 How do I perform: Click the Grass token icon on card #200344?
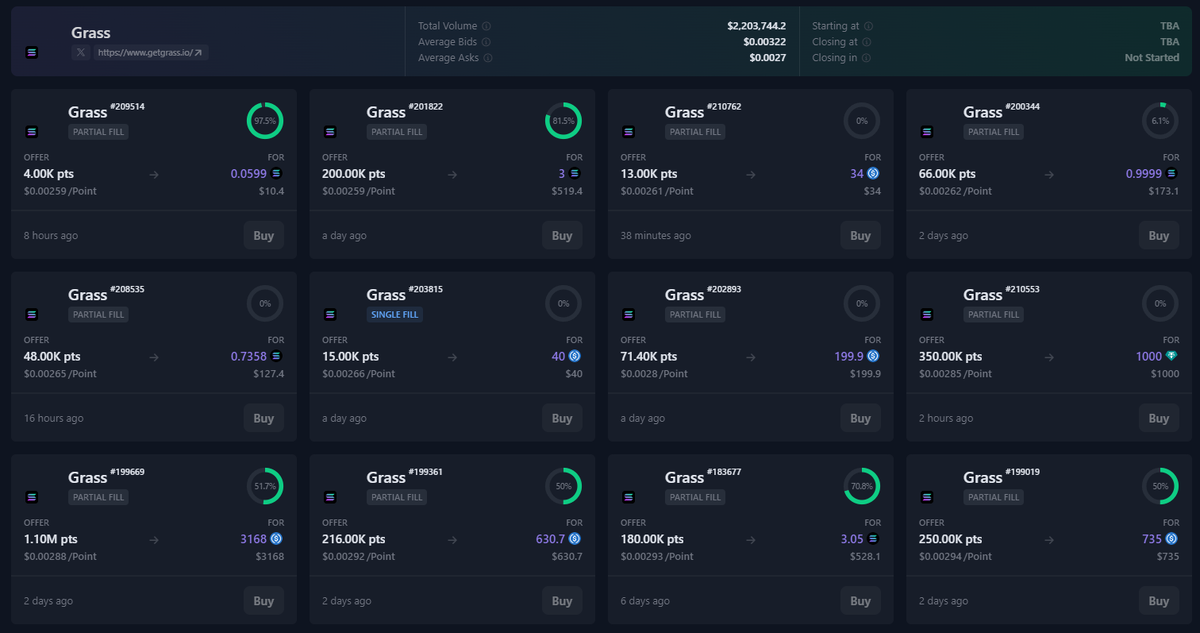click(x=927, y=131)
